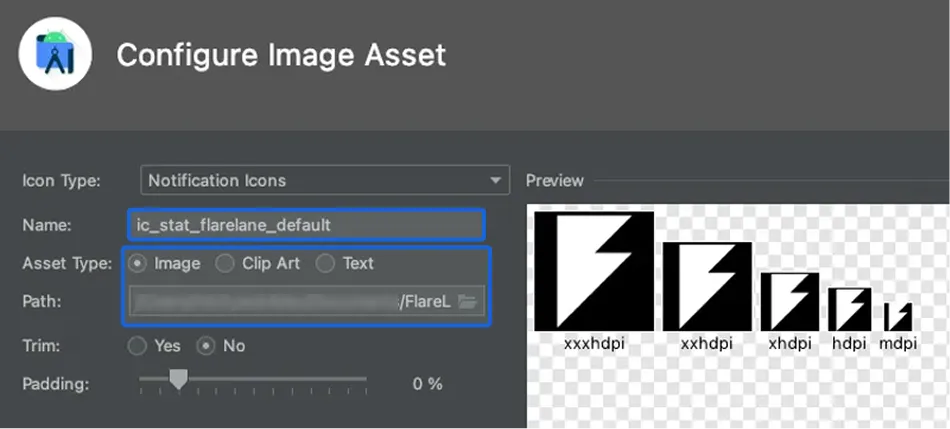Click the Name field ic_stat_flarelane_default

[306, 225]
